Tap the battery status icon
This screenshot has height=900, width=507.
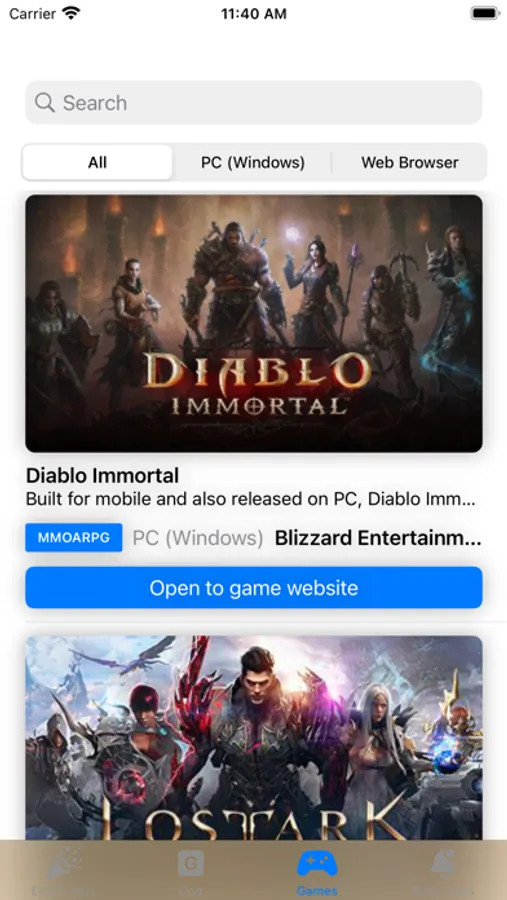(485, 13)
